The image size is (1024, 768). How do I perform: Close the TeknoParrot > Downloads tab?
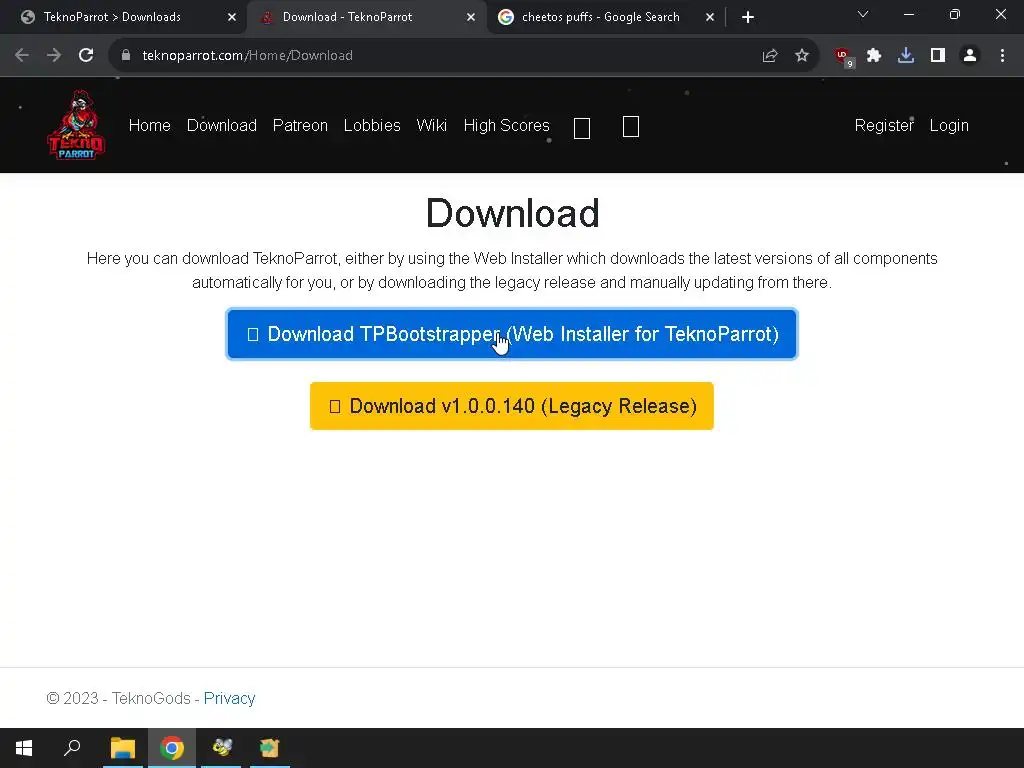click(232, 18)
